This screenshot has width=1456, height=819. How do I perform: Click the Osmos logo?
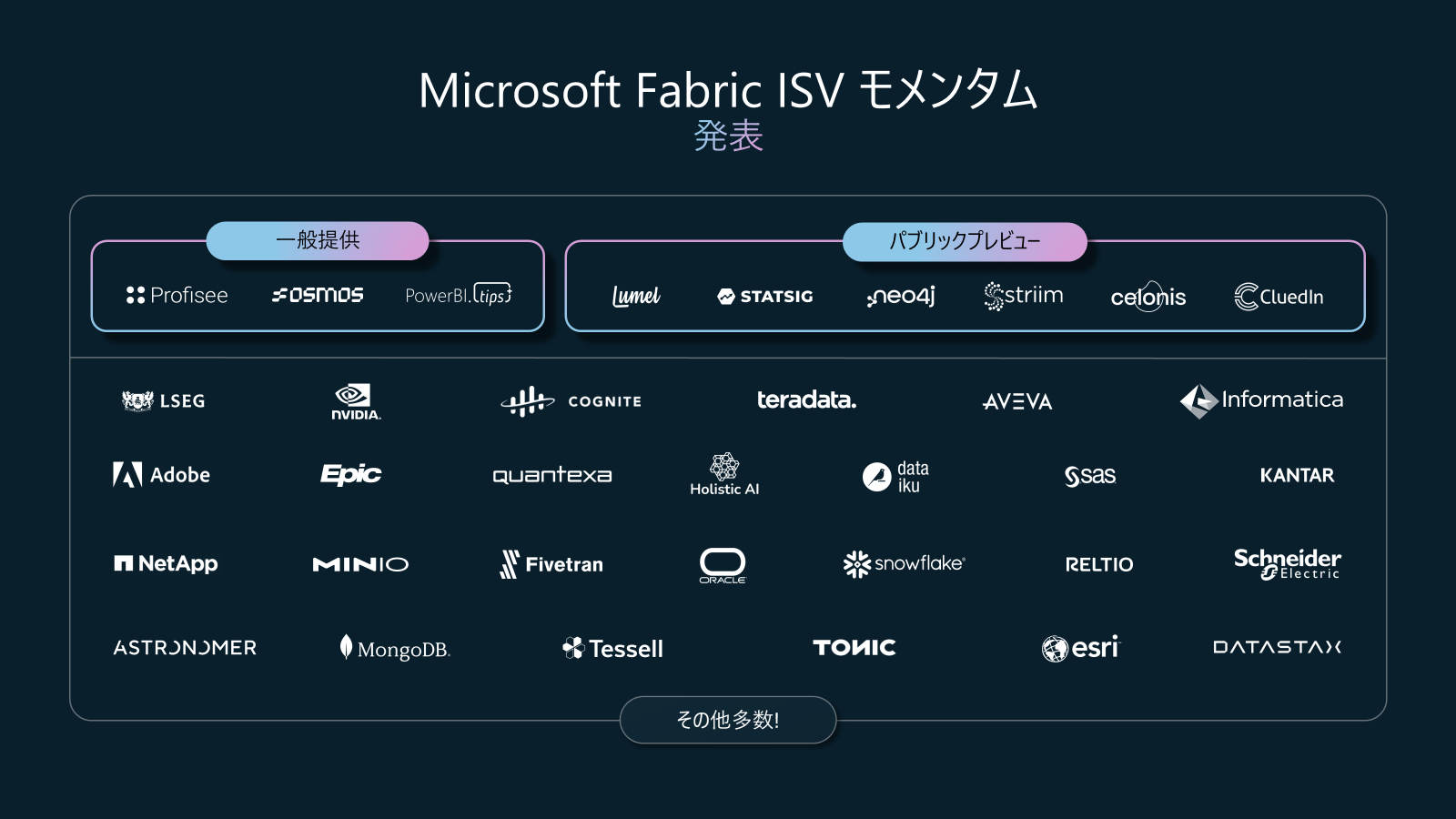tap(318, 295)
